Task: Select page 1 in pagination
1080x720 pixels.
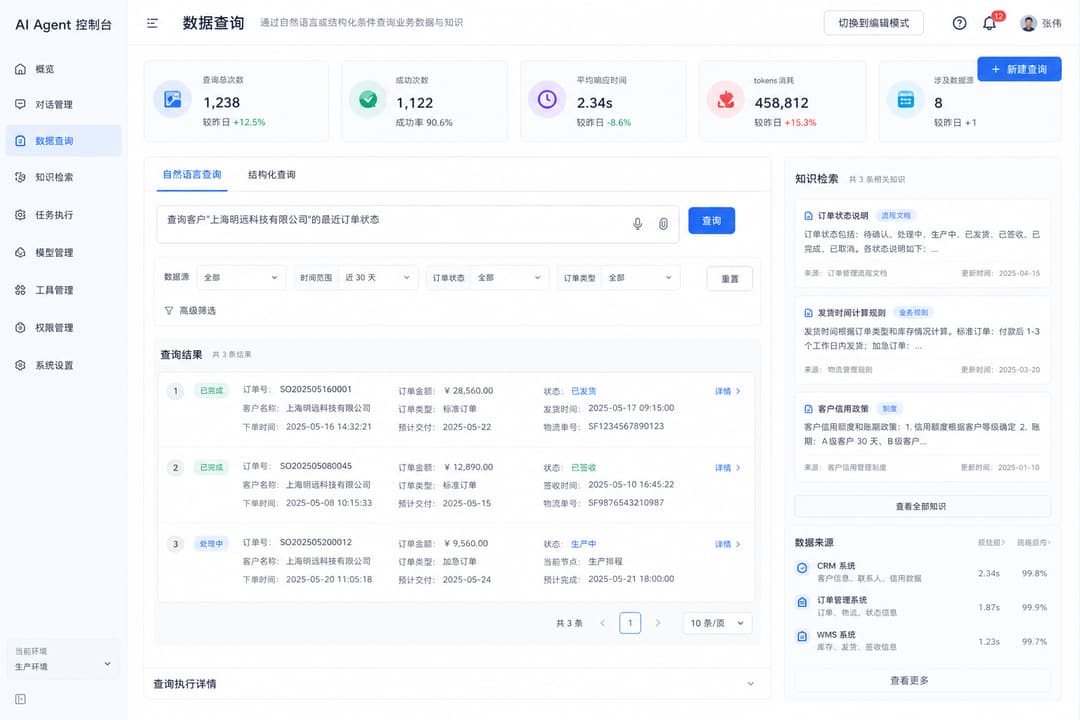Action: 630,623
